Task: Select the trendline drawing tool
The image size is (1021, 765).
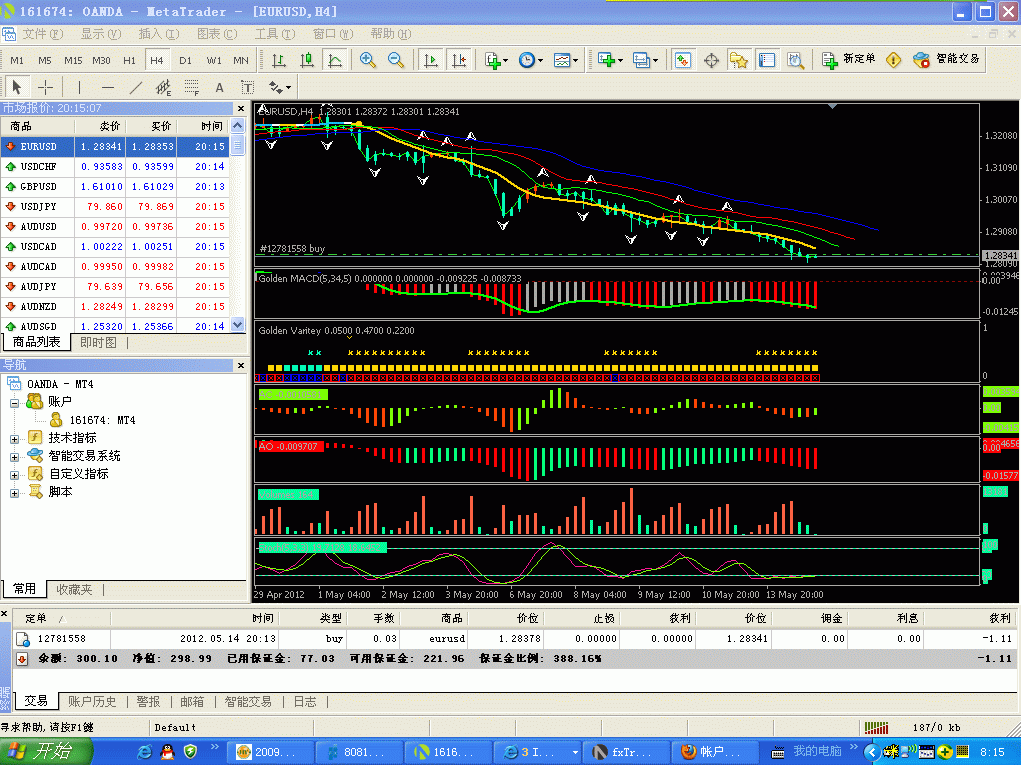Action: [136, 88]
